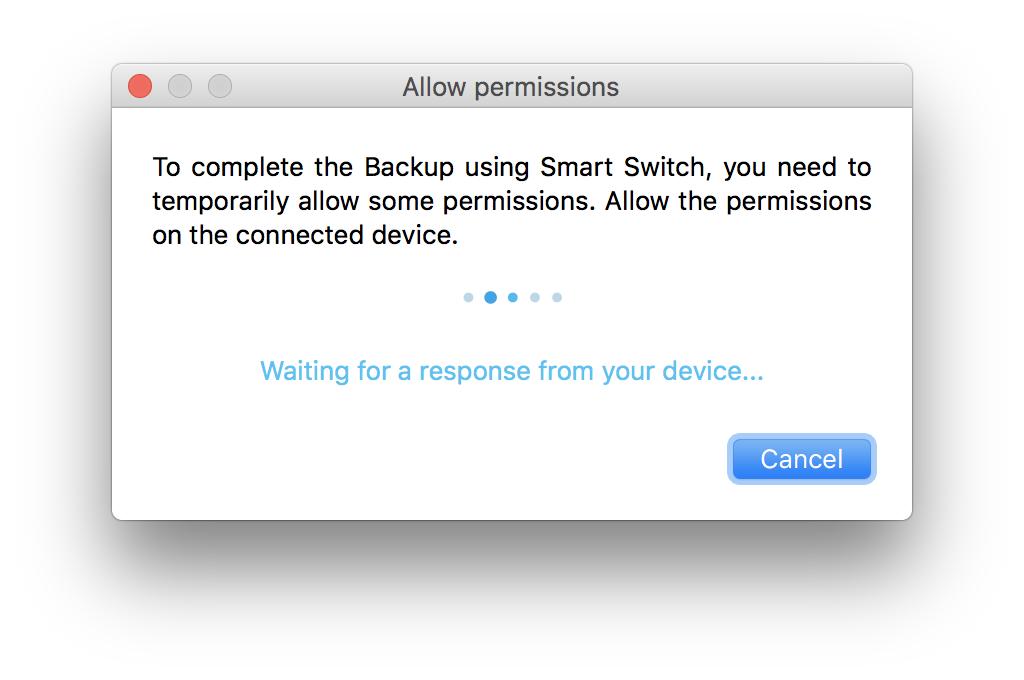The height and width of the screenshot is (680, 1024).
Task: Click the "Waiting for a response" status text
Action: [511, 372]
